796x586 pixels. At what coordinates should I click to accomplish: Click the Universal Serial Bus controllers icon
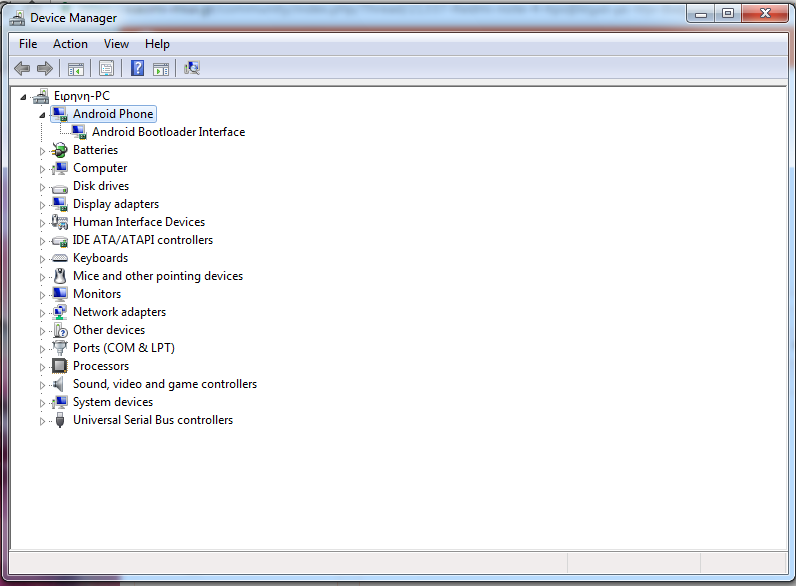point(60,420)
